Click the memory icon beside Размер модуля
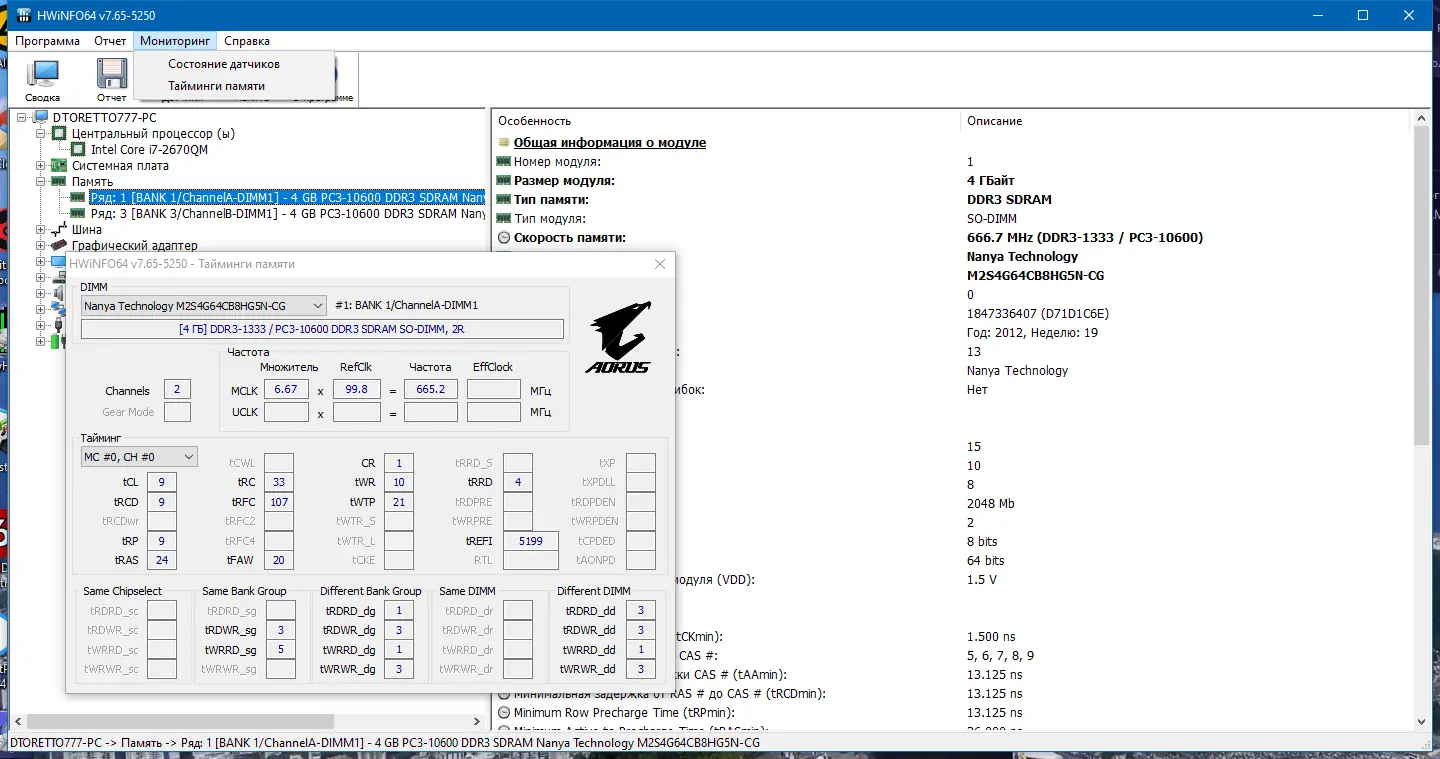 [x=504, y=181]
